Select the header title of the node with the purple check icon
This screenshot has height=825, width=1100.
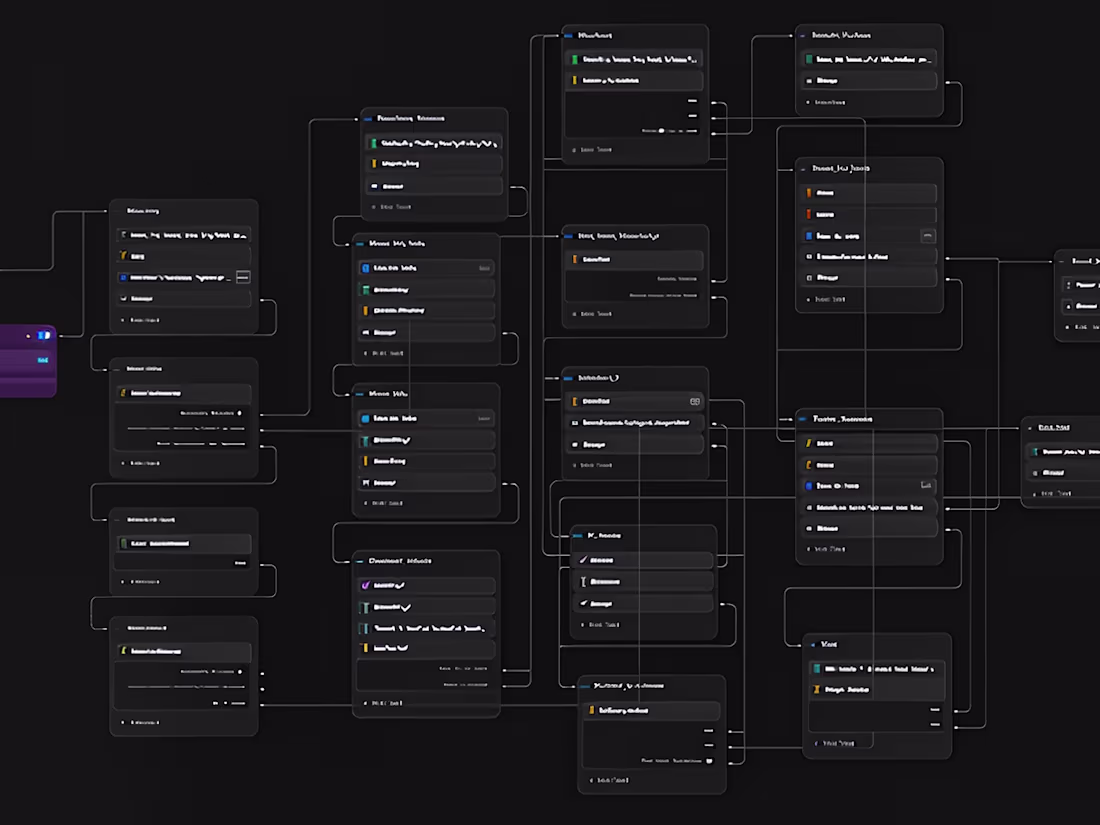pyautogui.click(x=400, y=561)
